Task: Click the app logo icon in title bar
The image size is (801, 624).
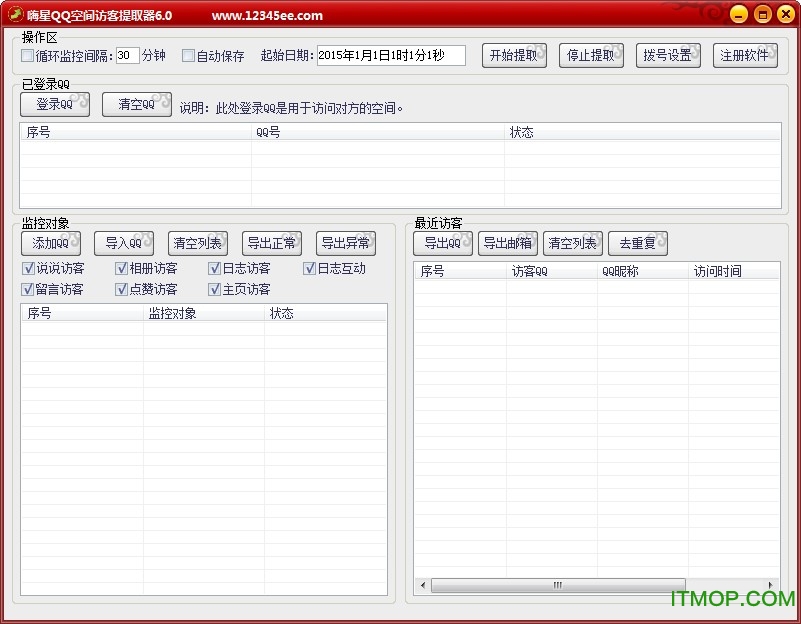Action: pos(15,15)
